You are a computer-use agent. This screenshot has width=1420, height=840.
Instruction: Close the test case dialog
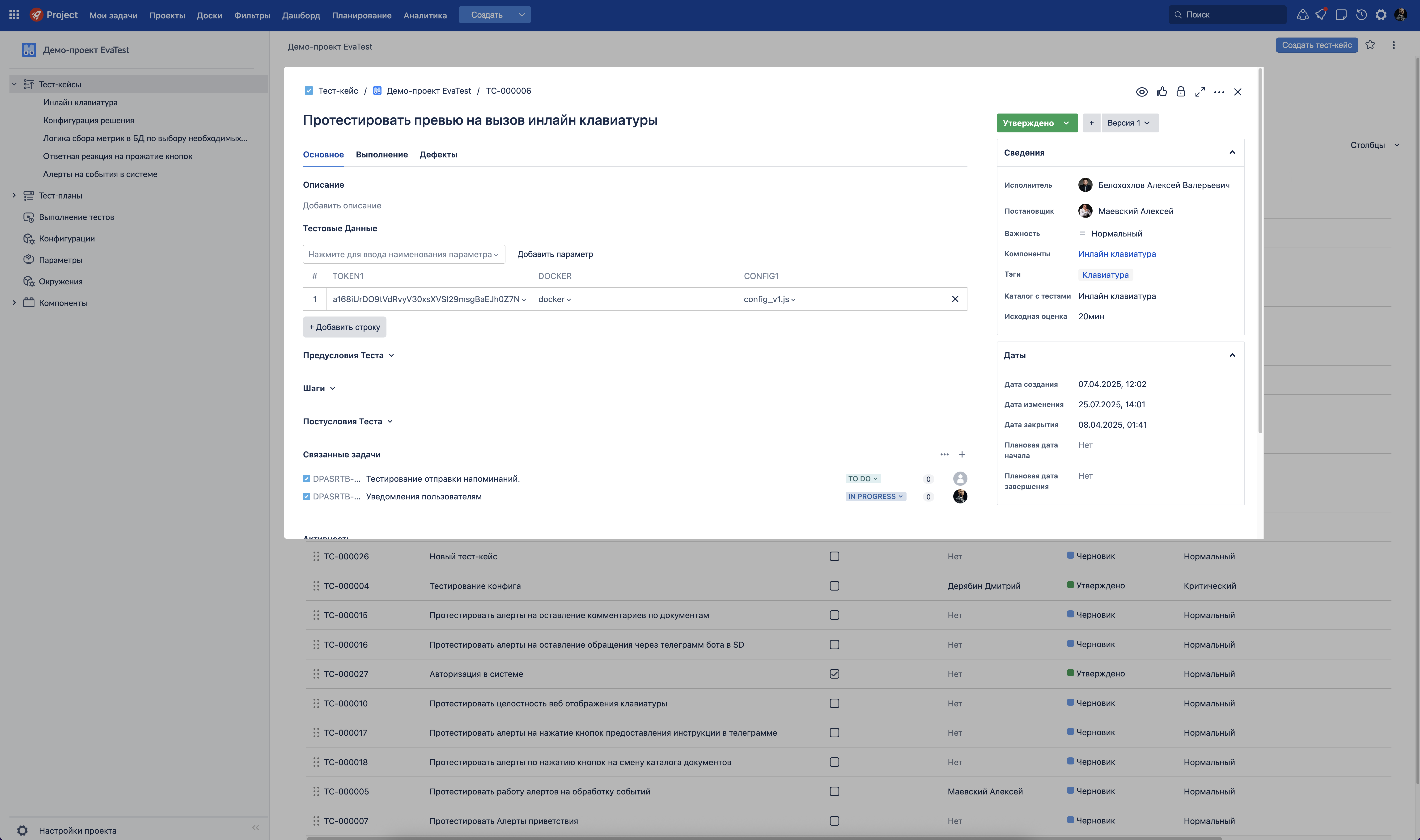click(x=1238, y=92)
